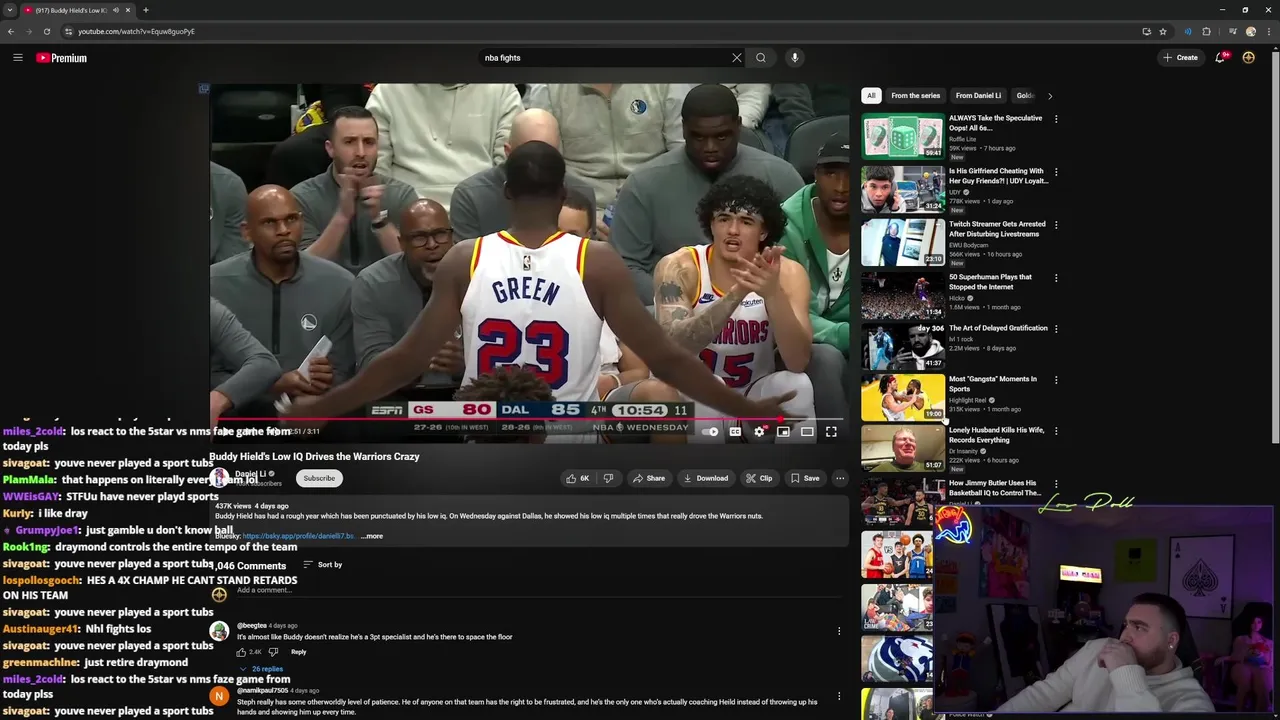1280x720 pixels.
Task: Open the Chrome tab search dropdown
Action: click(9, 10)
